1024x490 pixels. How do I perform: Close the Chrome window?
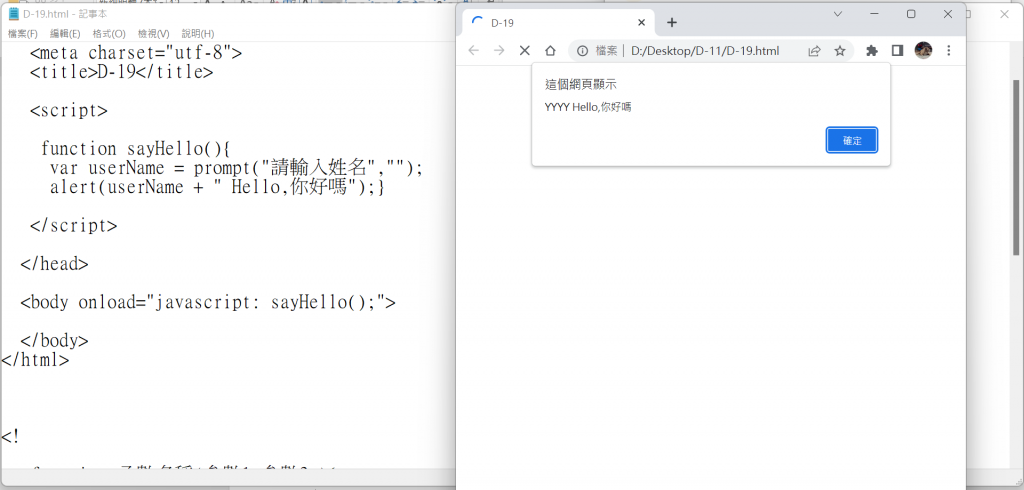pyautogui.click(x=948, y=14)
